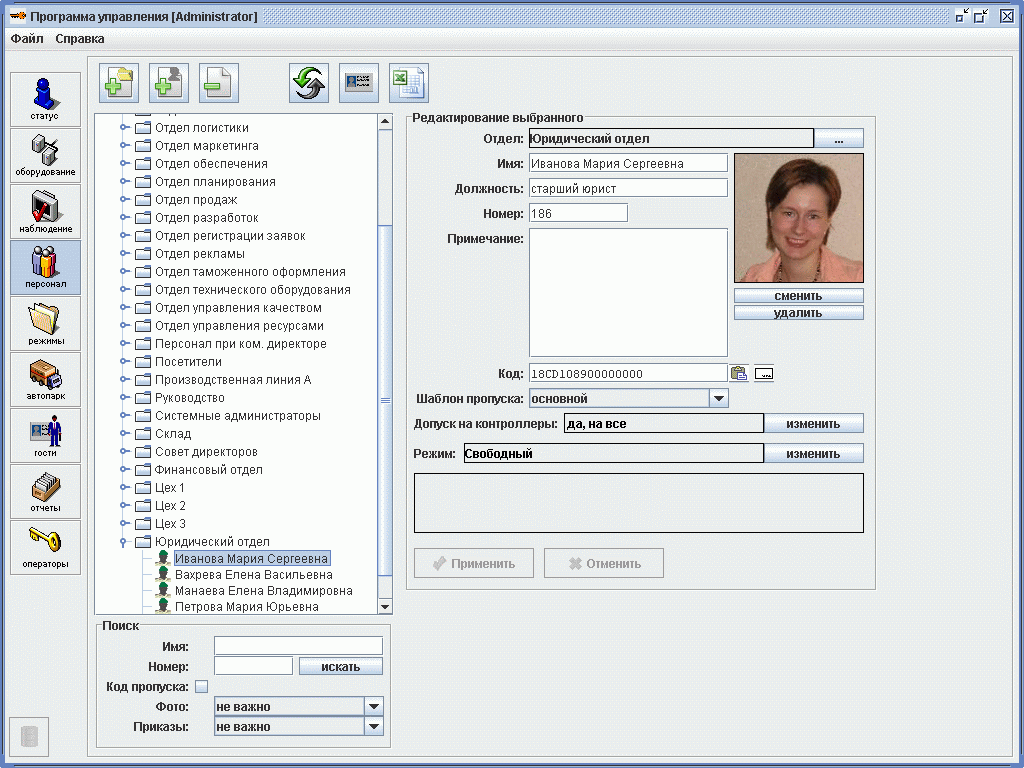Open the статус section in sidebar
Image resolution: width=1024 pixels, height=768 pixels.
click(45, 98)
